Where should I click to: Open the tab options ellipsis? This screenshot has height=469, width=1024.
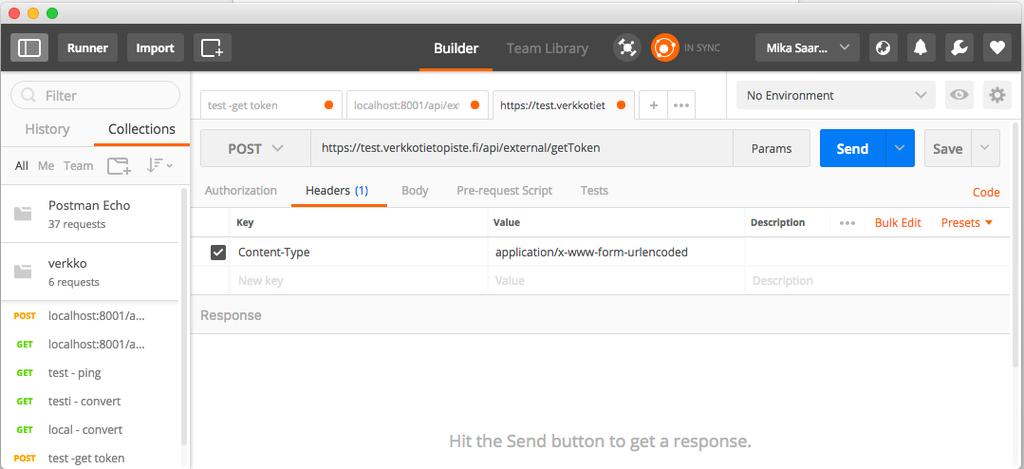tap(681, 105)
